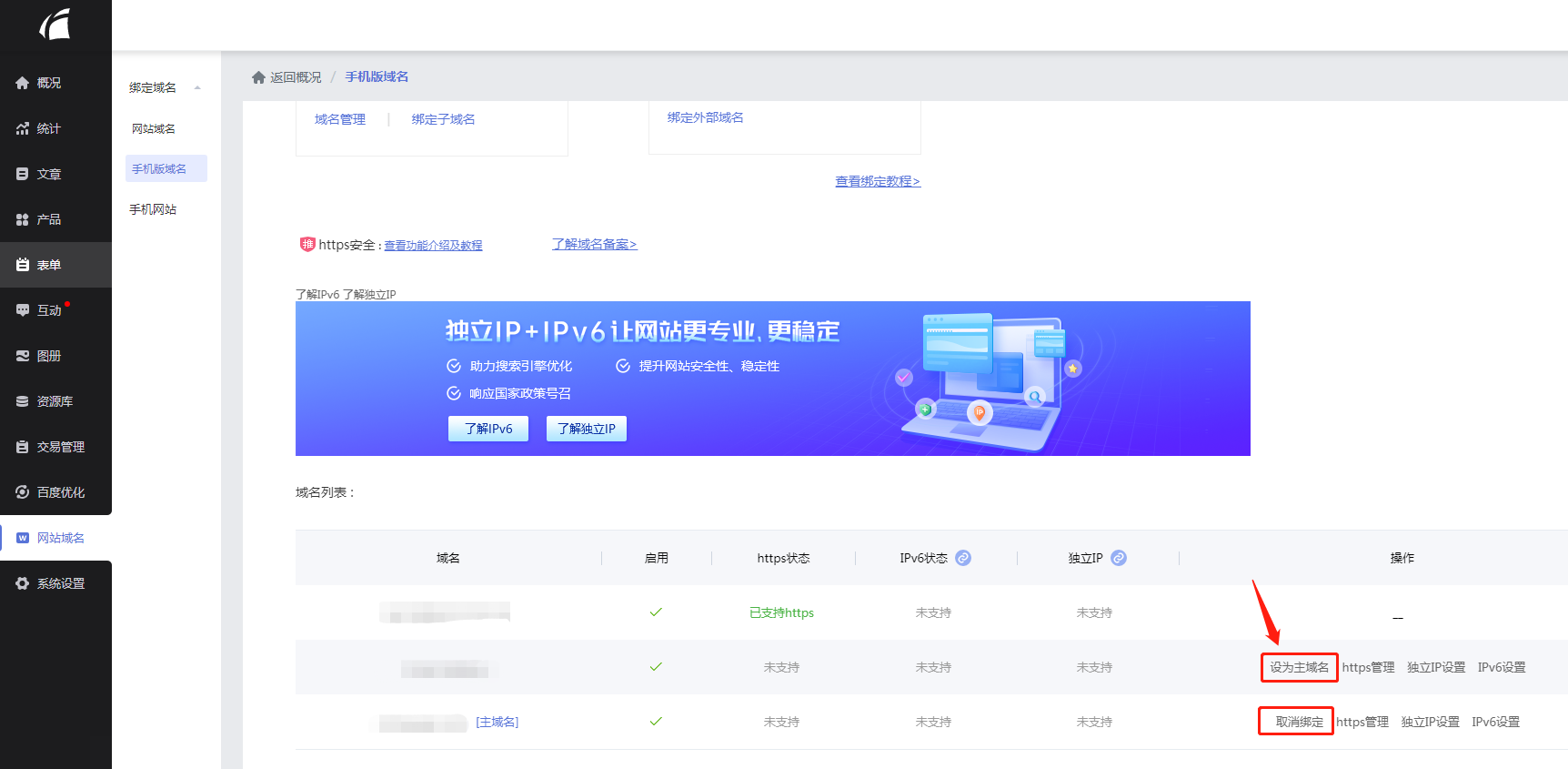Collapse the 绑定域名 menu arrow
Screen dimensions: 1568x769
(x=197, y=88)
